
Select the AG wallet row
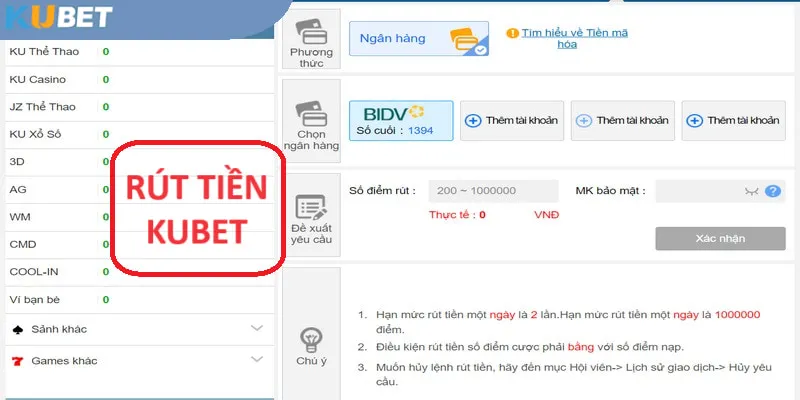(x=139, y=190)
